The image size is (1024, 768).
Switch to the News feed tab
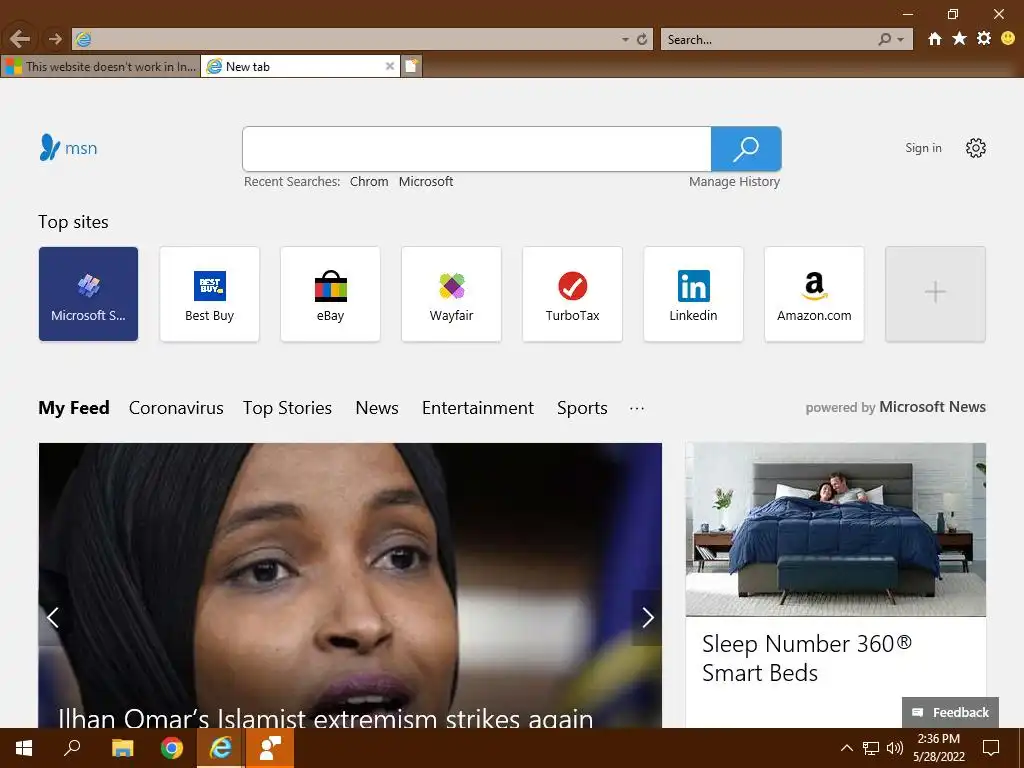pyautogui.click(x=377, y=408)
